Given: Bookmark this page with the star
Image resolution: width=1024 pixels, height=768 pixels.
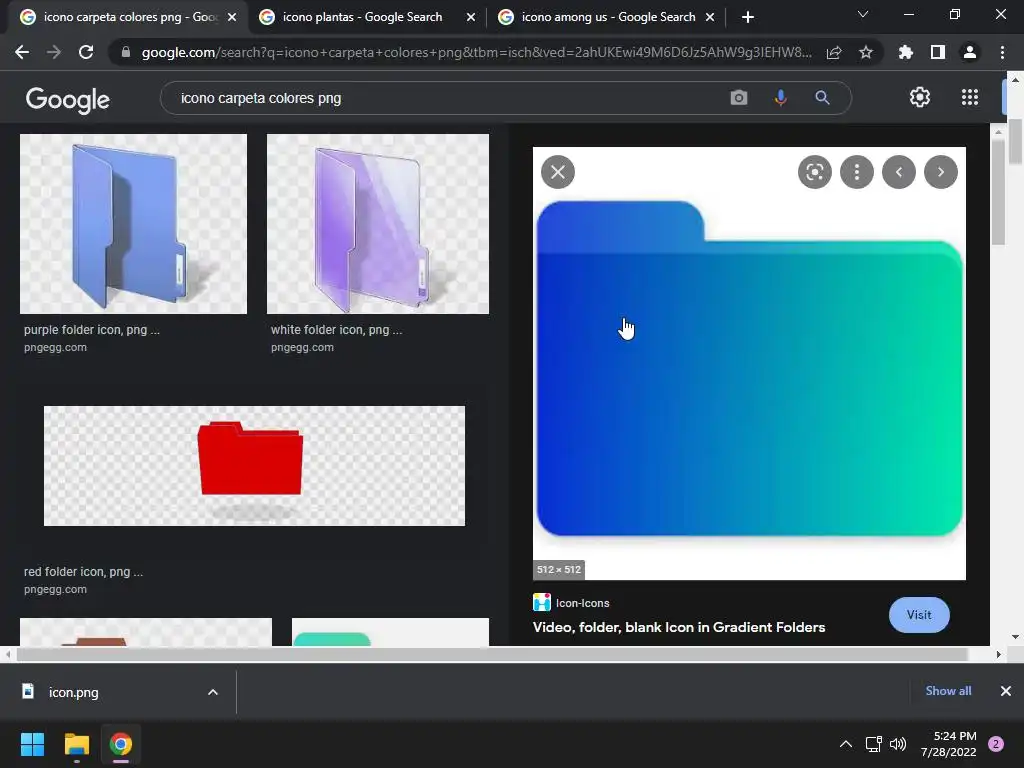Looking at the screenshot, I should (x=866, y=52).
